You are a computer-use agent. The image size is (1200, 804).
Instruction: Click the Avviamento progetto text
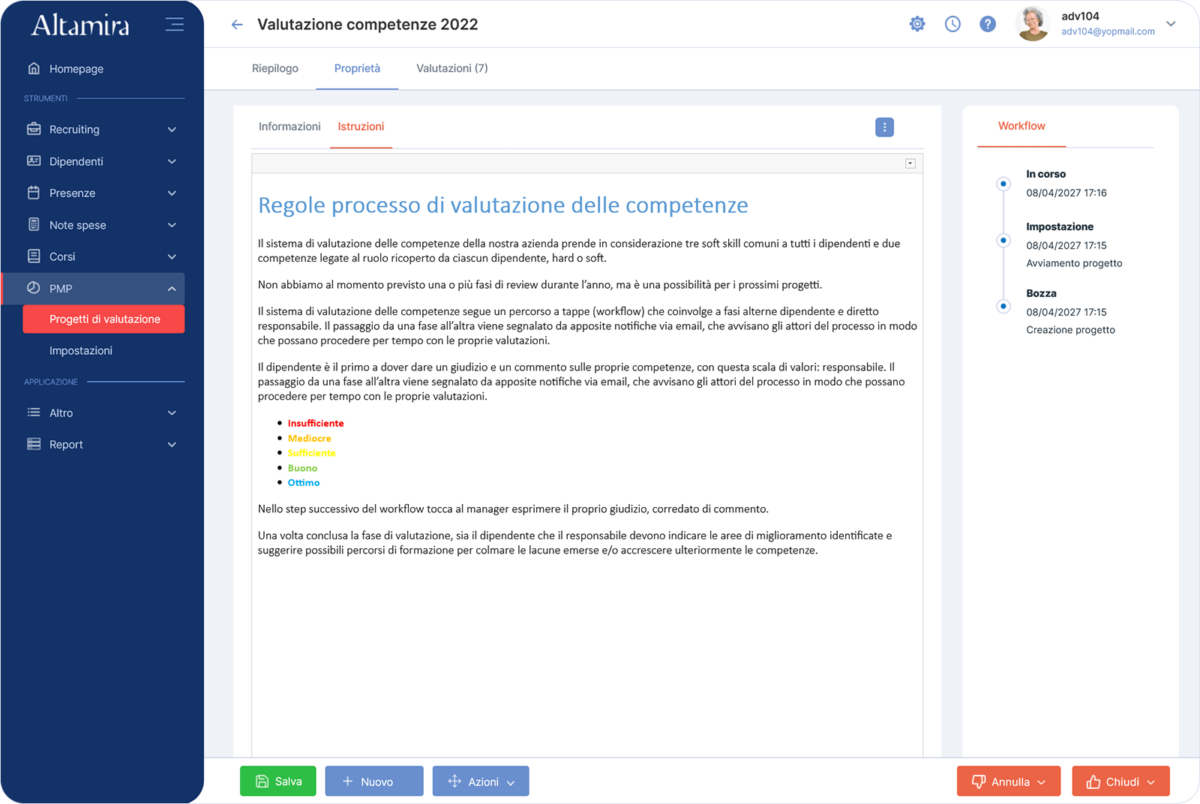point(1074,263)
